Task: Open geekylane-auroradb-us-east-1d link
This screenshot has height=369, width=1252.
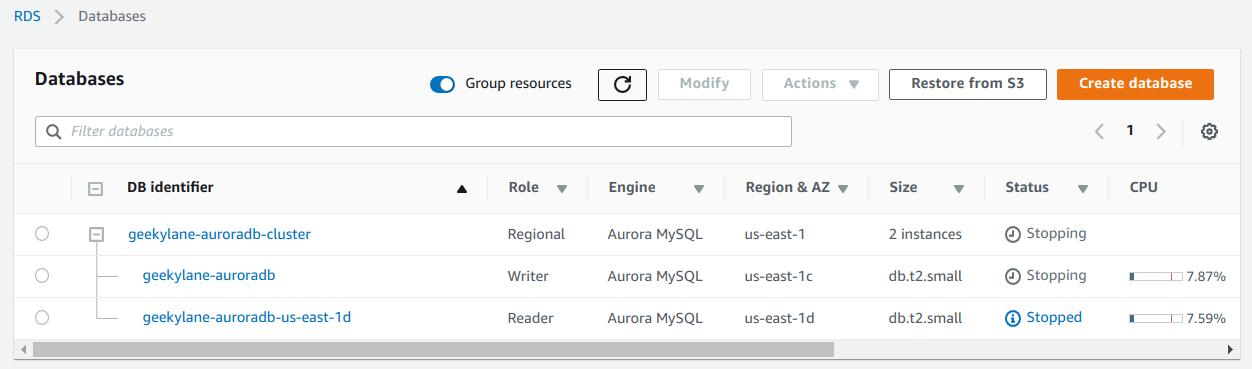Action: point(247,317)
